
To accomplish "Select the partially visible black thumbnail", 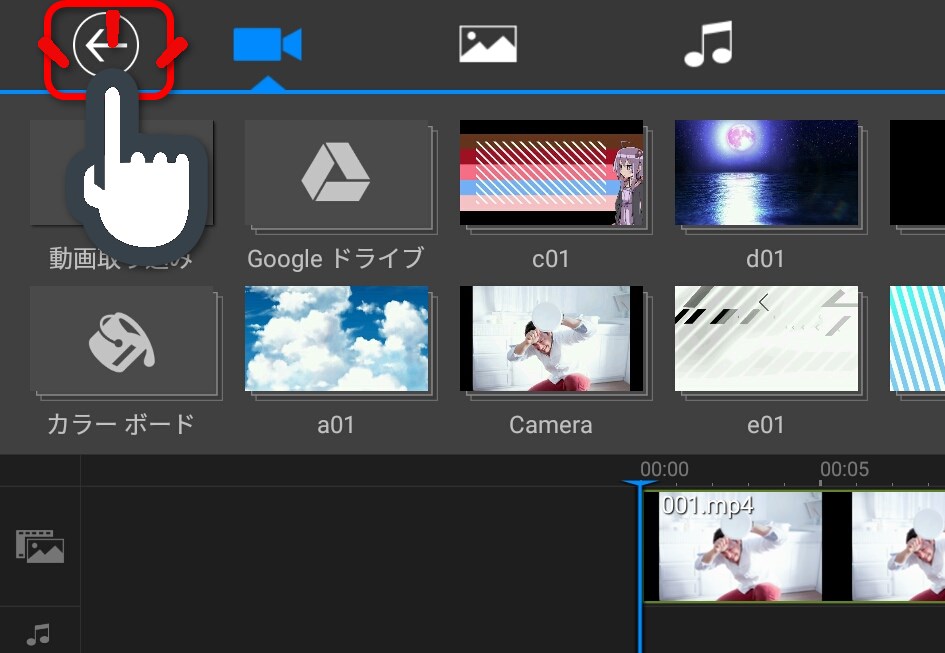I will pyautogui.click(x=918, y=173).
